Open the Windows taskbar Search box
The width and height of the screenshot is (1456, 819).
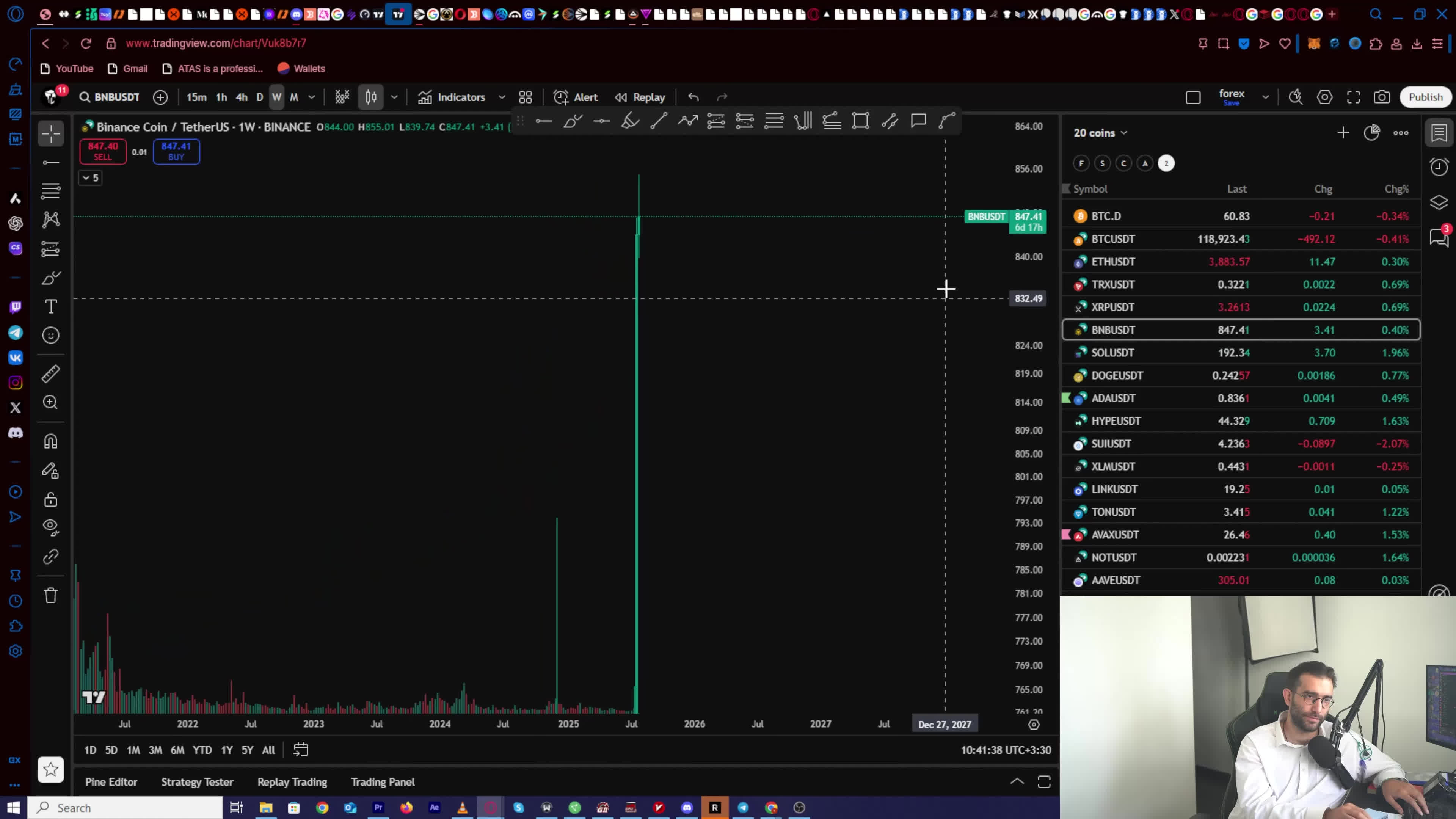tap(126, 808)
